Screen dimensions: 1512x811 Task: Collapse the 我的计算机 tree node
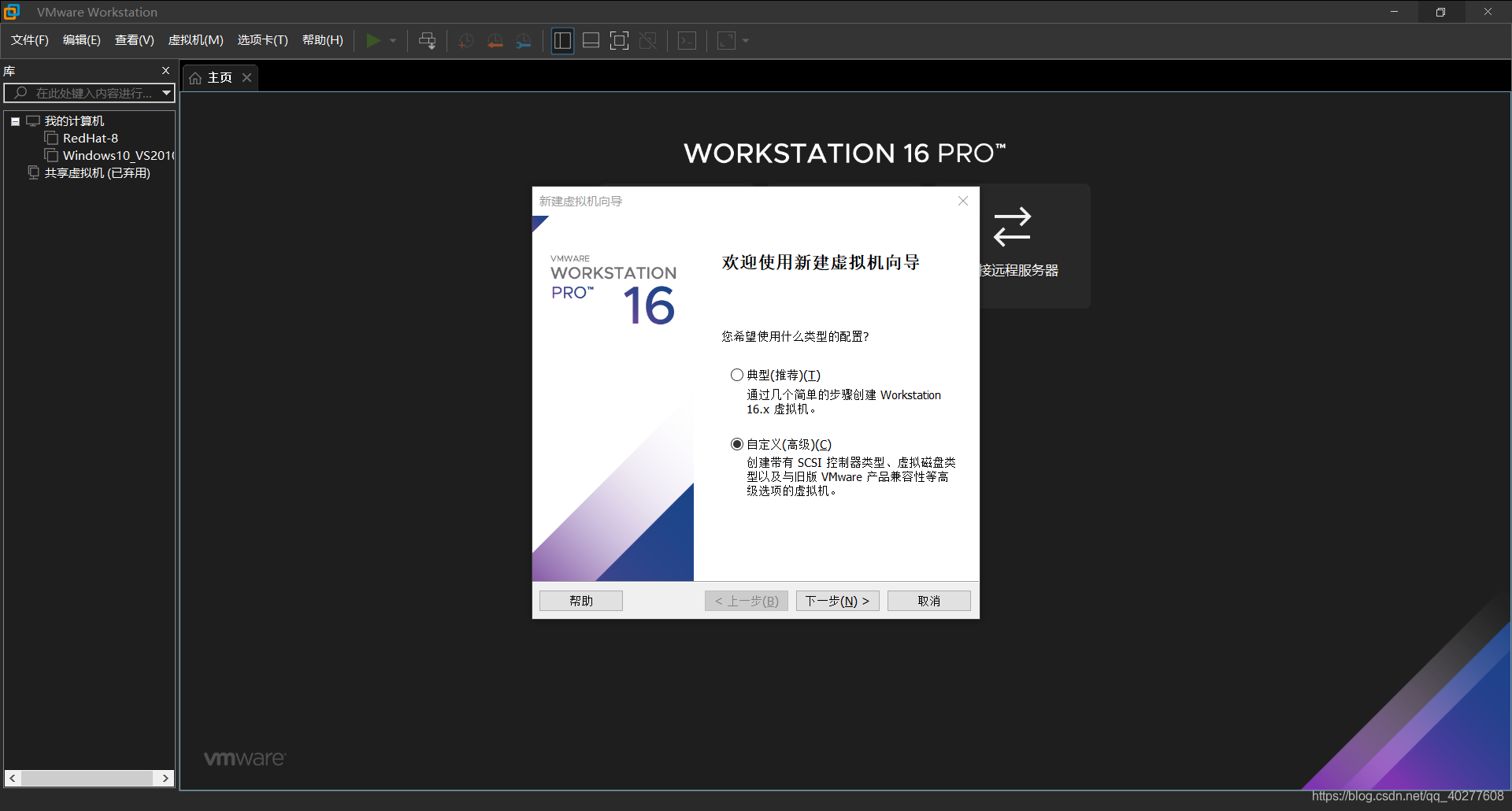pos(15,121)
